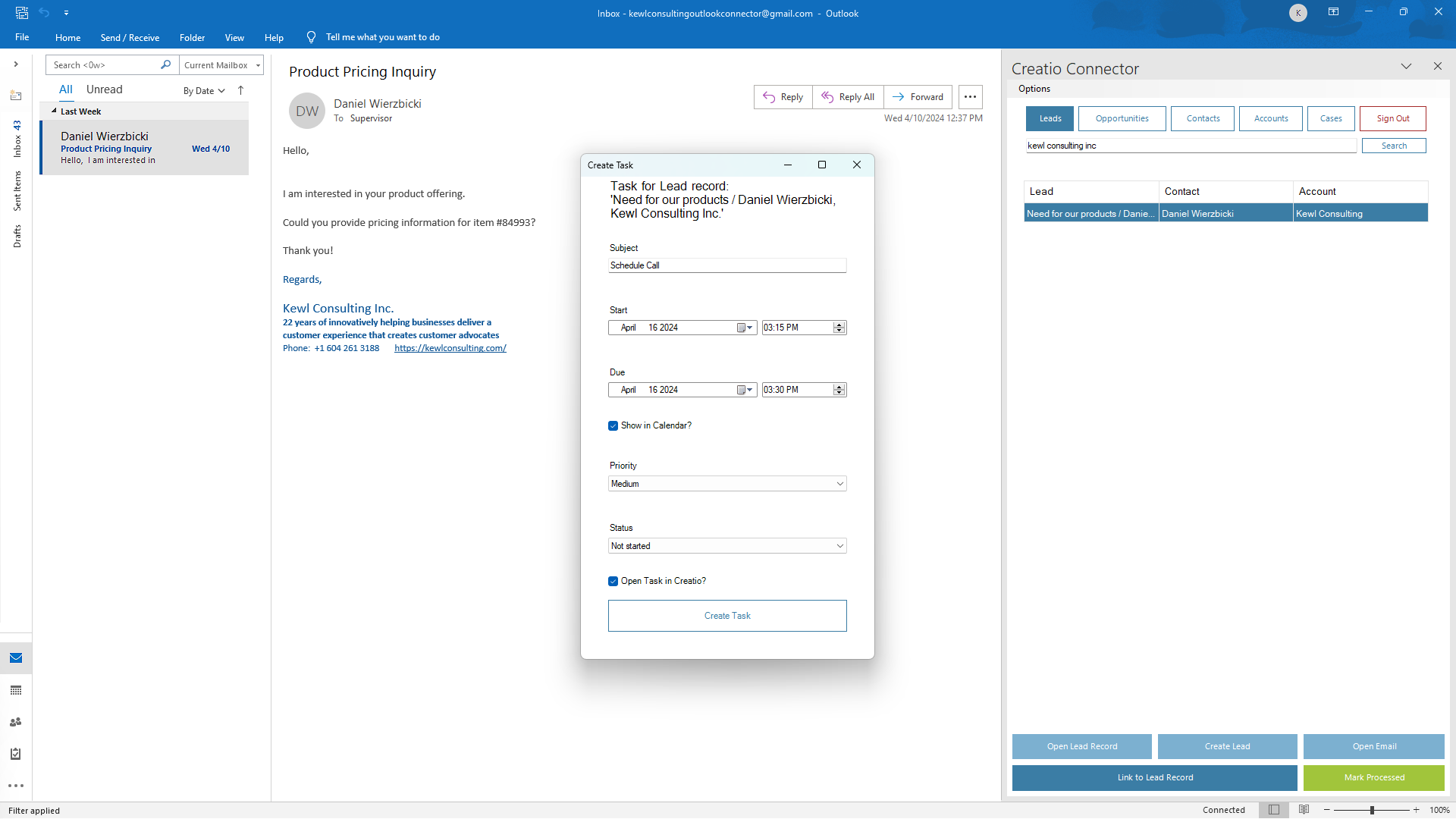1456x819 pixels.
Task: Reverse sort order arrow icon
Action: (x=241, y=90)
